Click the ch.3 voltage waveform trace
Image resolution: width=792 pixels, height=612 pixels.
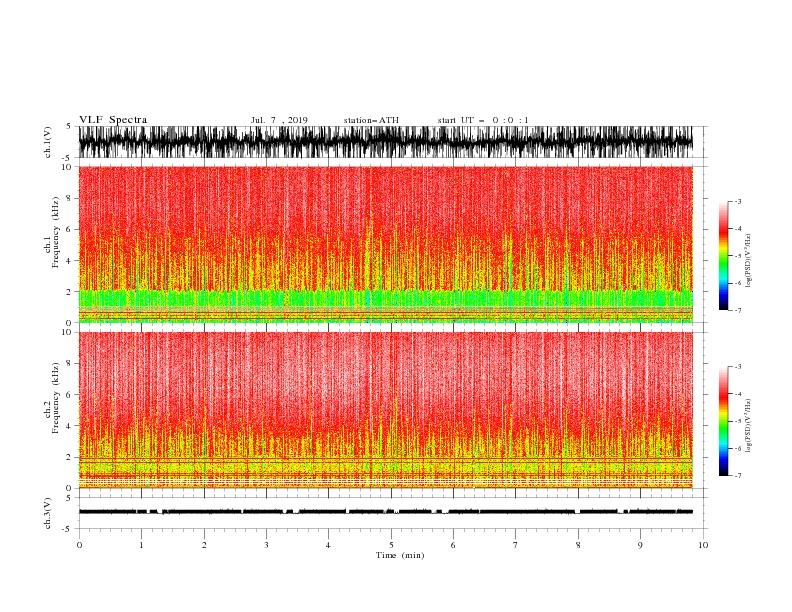tap(386, 512)
